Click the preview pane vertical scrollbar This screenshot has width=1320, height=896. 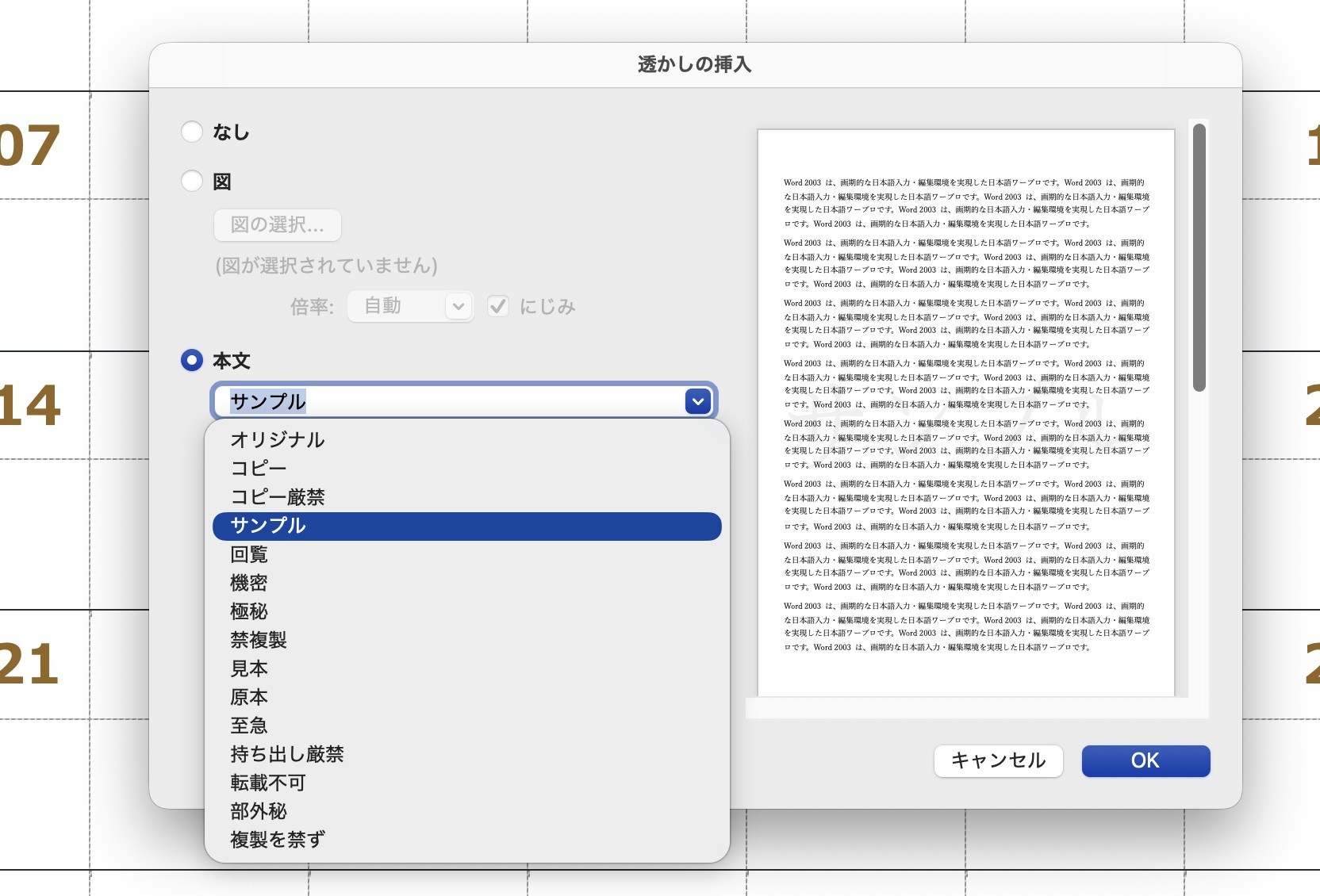tap(1199, 258)
